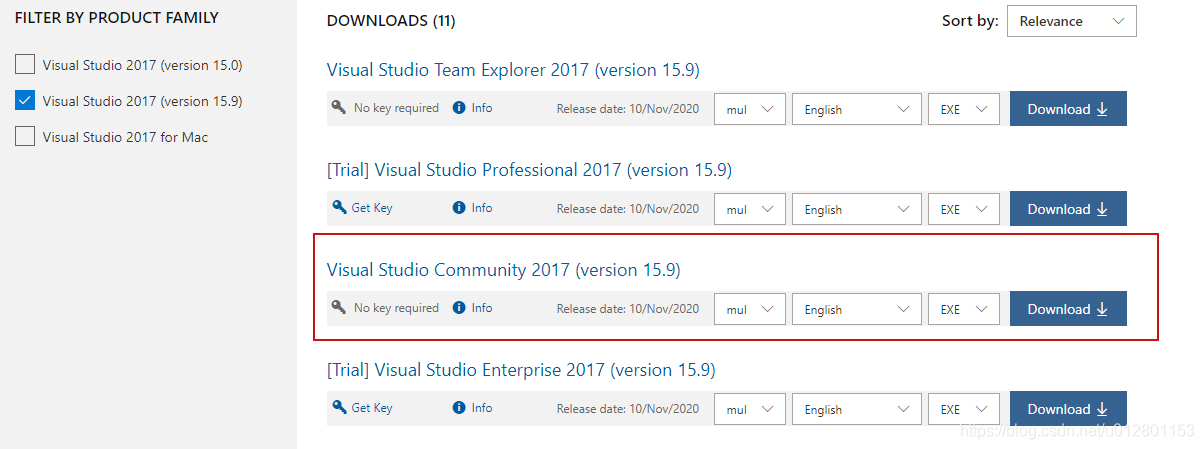The width and height of the screenshot is (1204, 449).
Task: Click Get Key link for Enterprise 2017
Action: click(x=372, y=408)
